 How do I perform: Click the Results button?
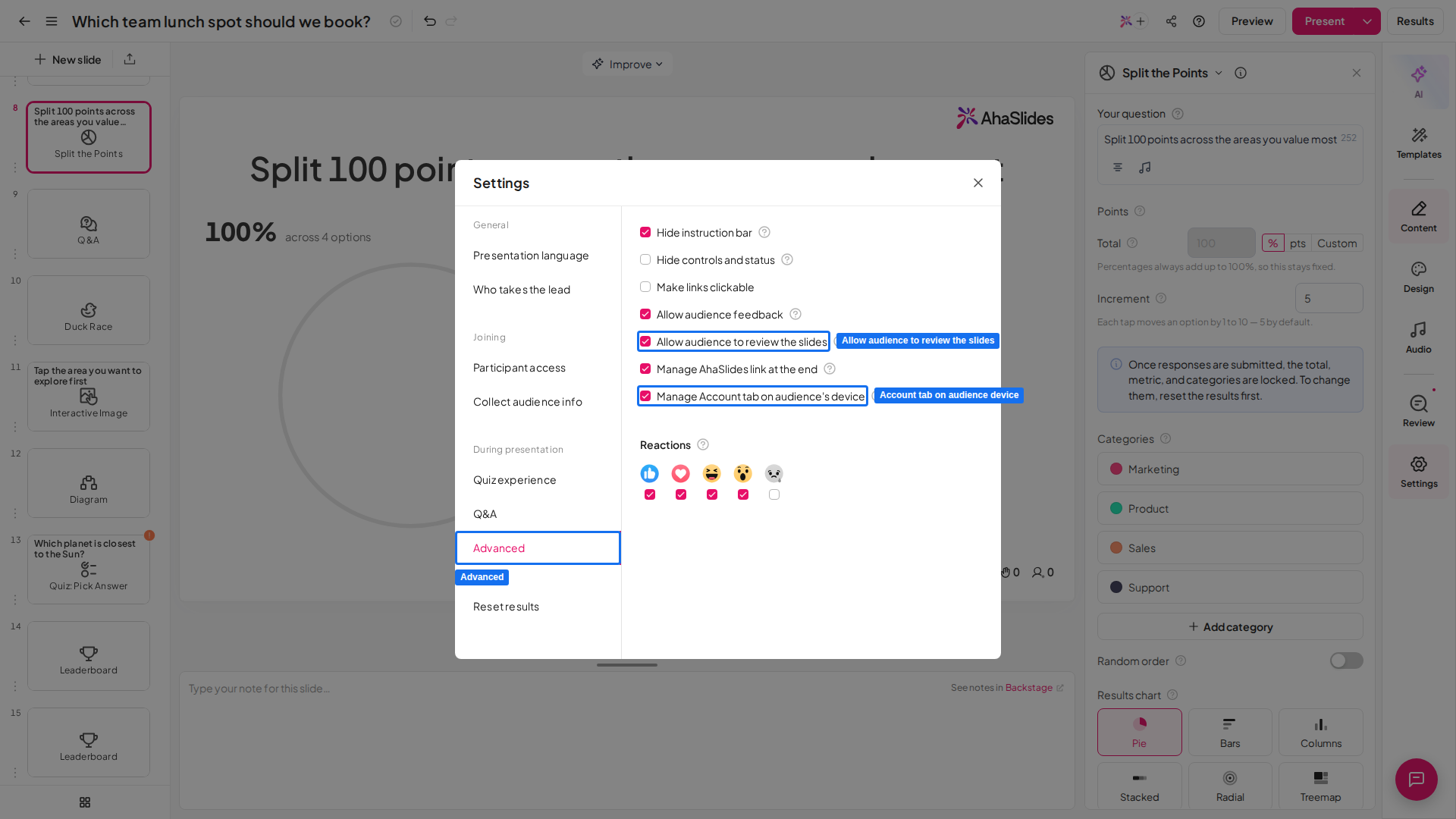(1415, 21)
